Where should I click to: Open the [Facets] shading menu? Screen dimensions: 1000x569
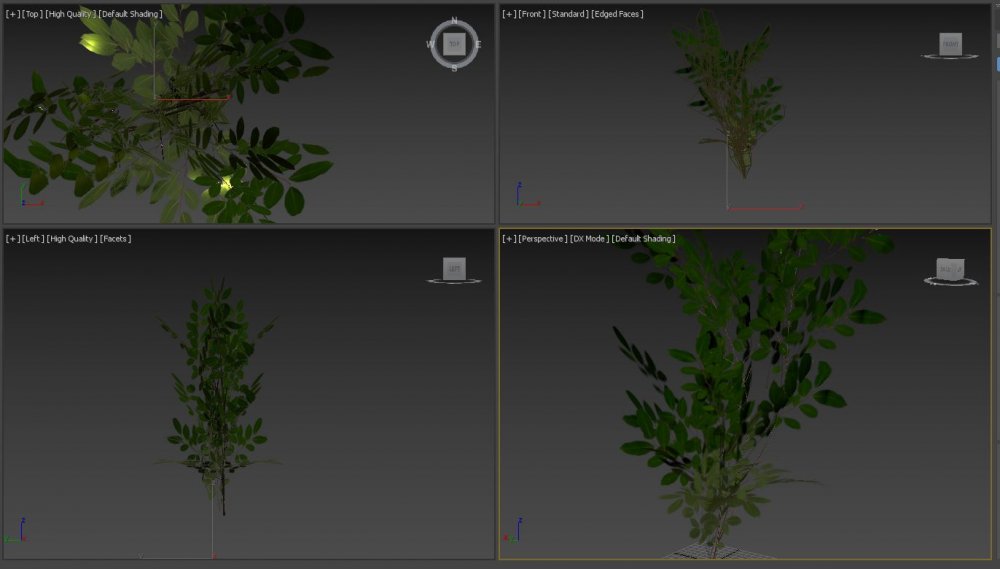tap(115, 239)
